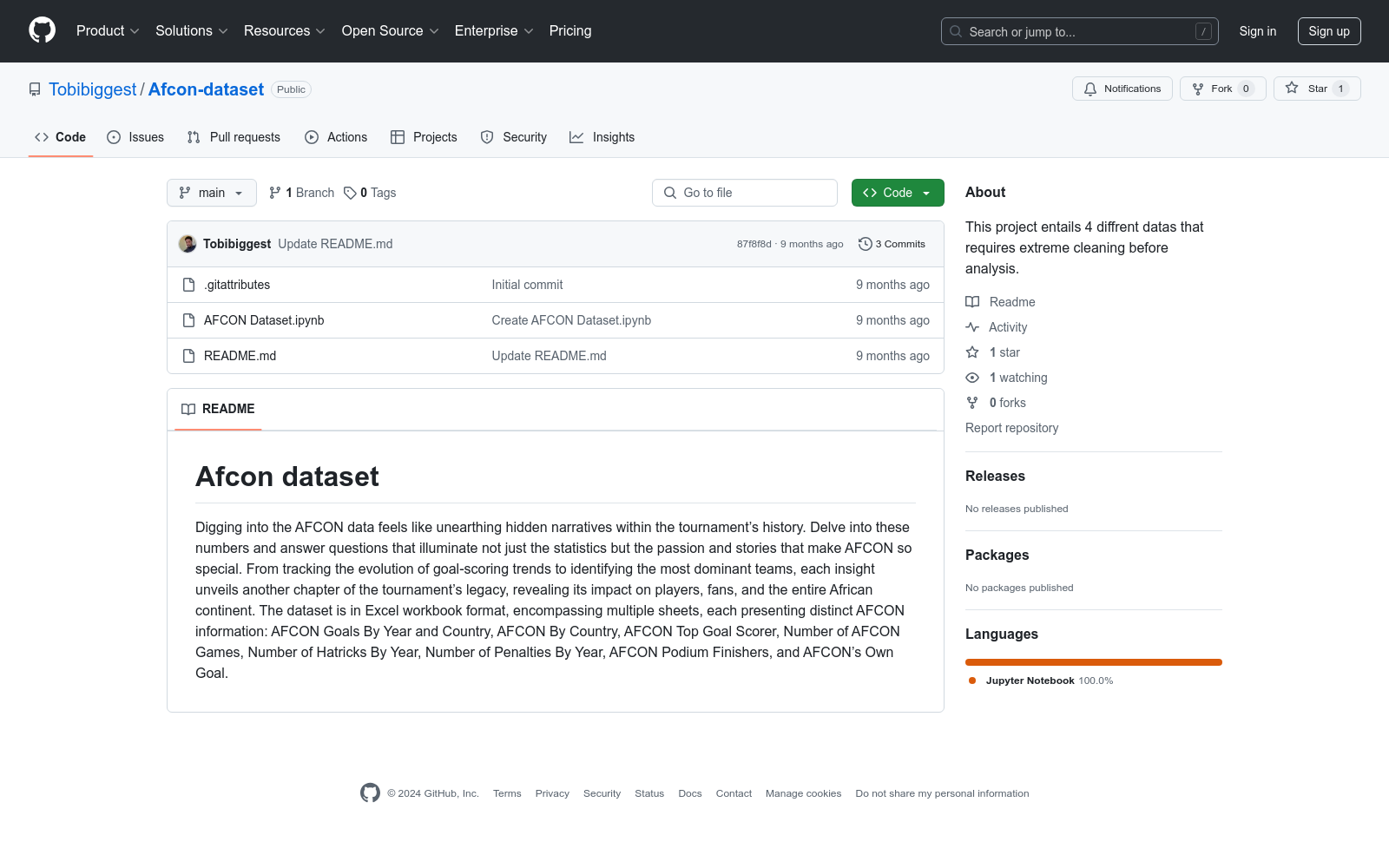This screenshot has height=868, width=1389.
Task: Expand the Resources menu
Action: tap(285, 30)
